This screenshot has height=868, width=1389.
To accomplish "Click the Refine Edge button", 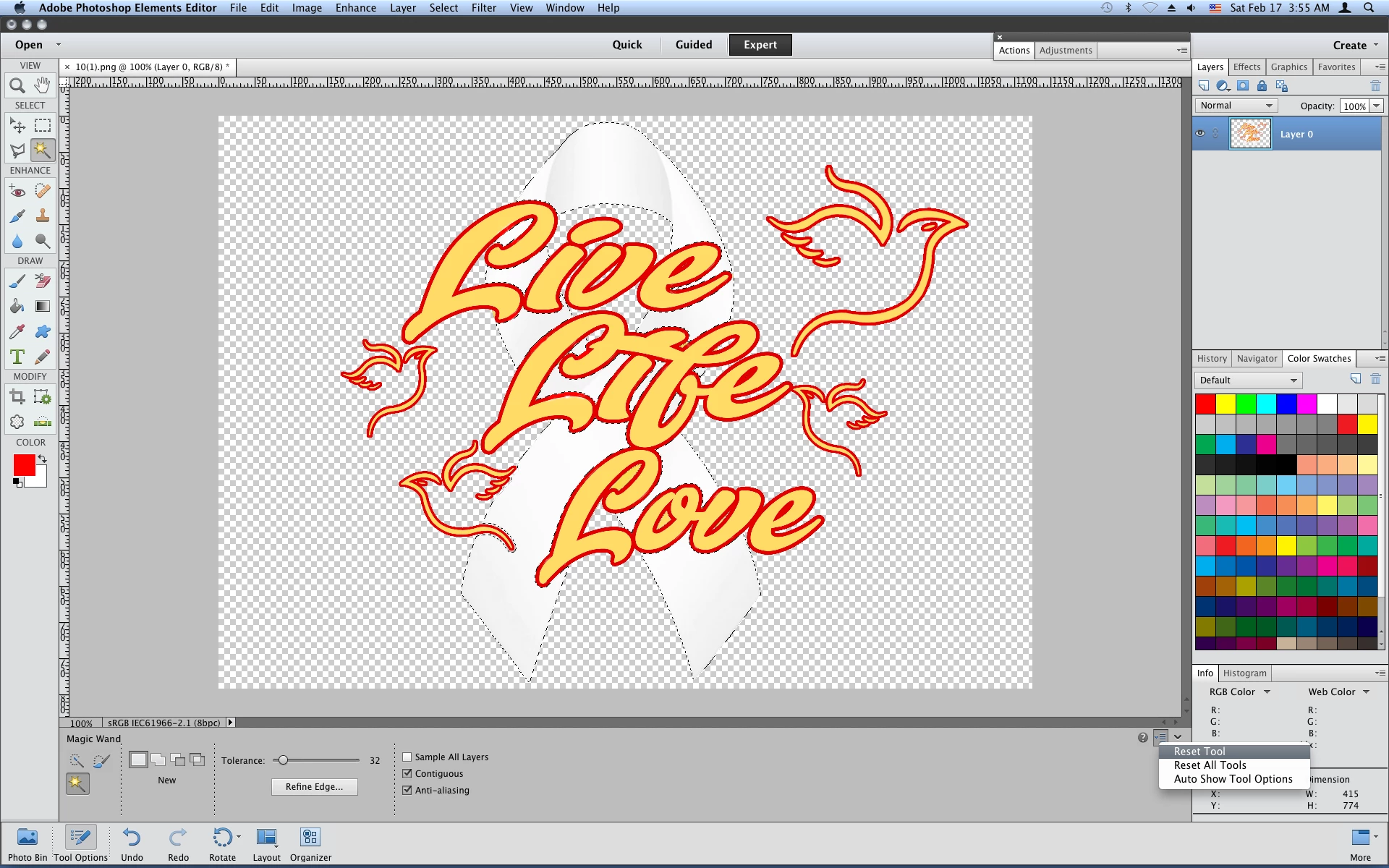I will pyautogui.click(x=314, y=787).
